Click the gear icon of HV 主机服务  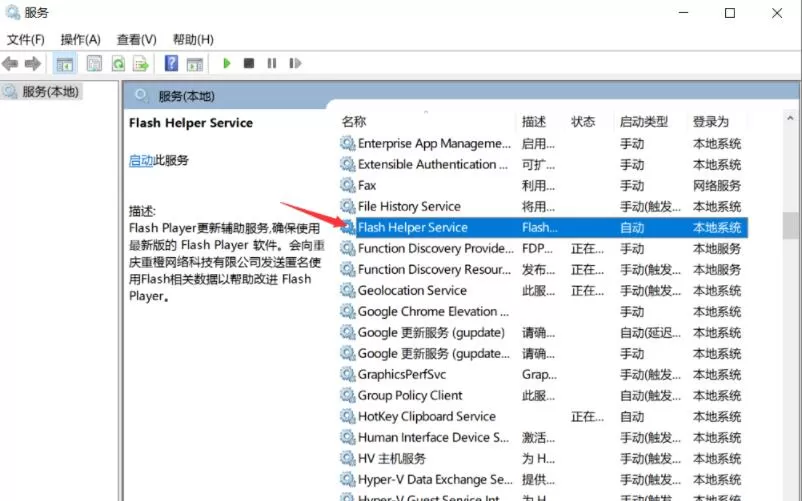348,459
